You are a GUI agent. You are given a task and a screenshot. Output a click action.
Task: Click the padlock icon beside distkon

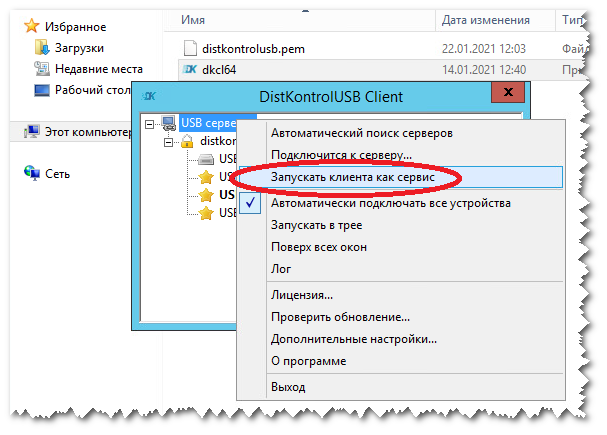[187, 141]
